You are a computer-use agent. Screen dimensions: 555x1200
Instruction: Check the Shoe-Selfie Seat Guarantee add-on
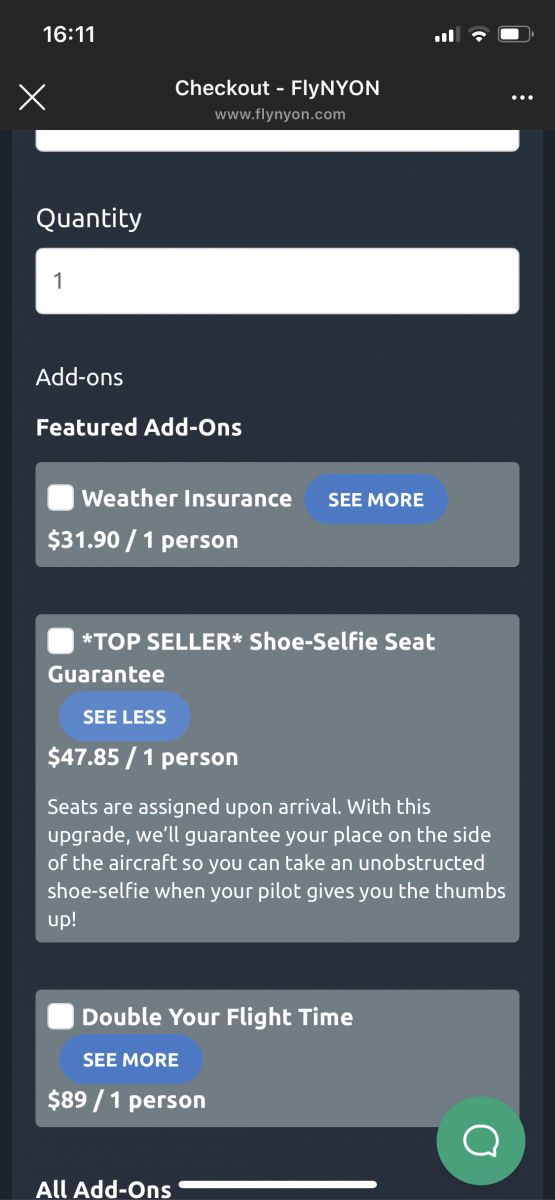pos(61,640)
